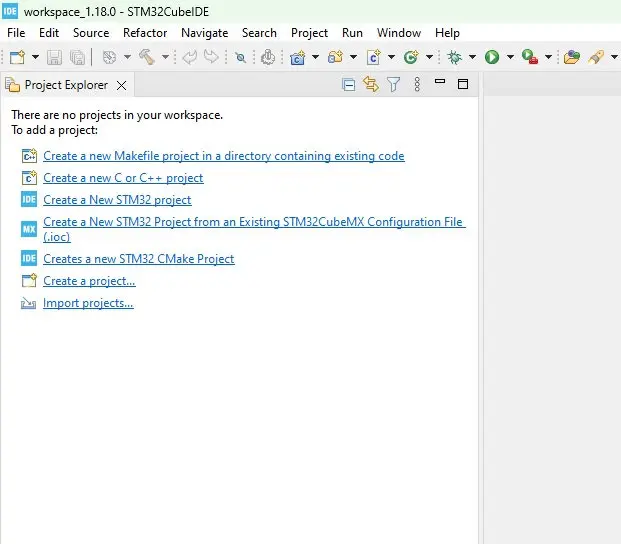This screenshot has height=544, width=621.
Task: Click the New project toolbar icon
Action: (x=16, y=58)
